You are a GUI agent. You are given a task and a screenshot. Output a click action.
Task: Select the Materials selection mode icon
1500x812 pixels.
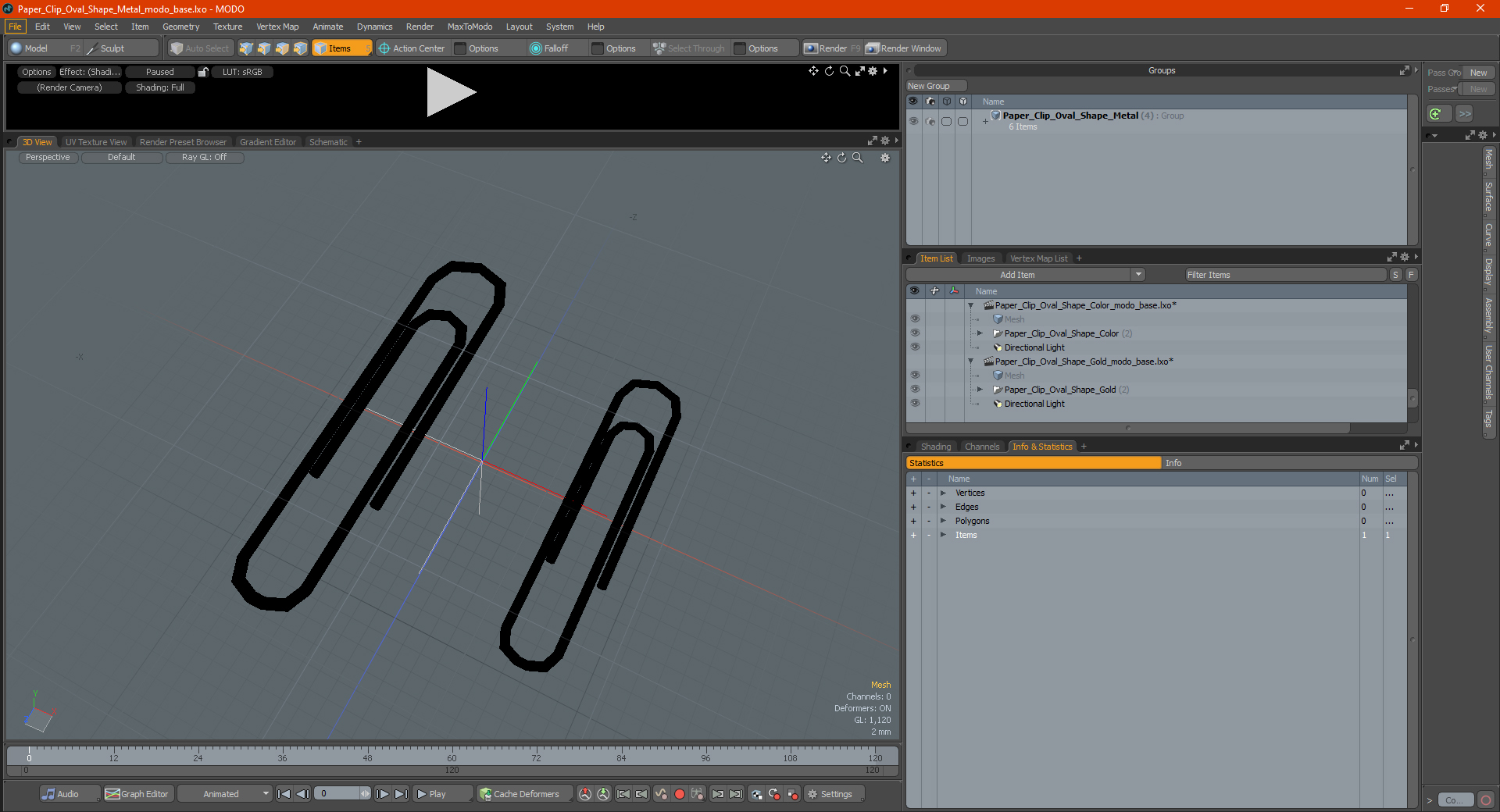coord(300,48)
